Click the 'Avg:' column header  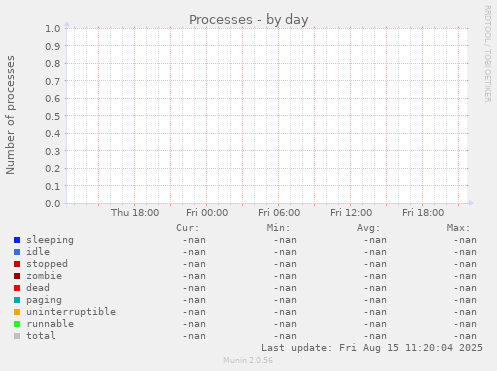(x=368, y=228)
